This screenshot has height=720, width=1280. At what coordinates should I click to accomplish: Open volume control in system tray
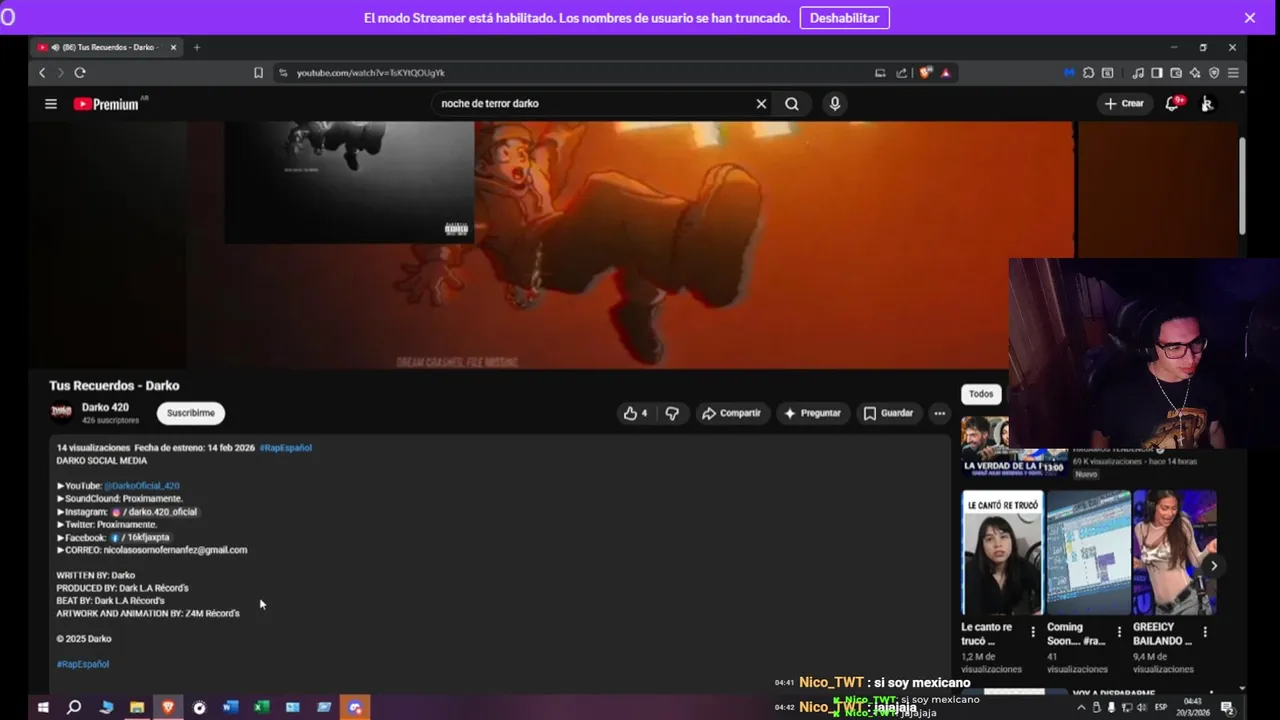pos(1140,707)
